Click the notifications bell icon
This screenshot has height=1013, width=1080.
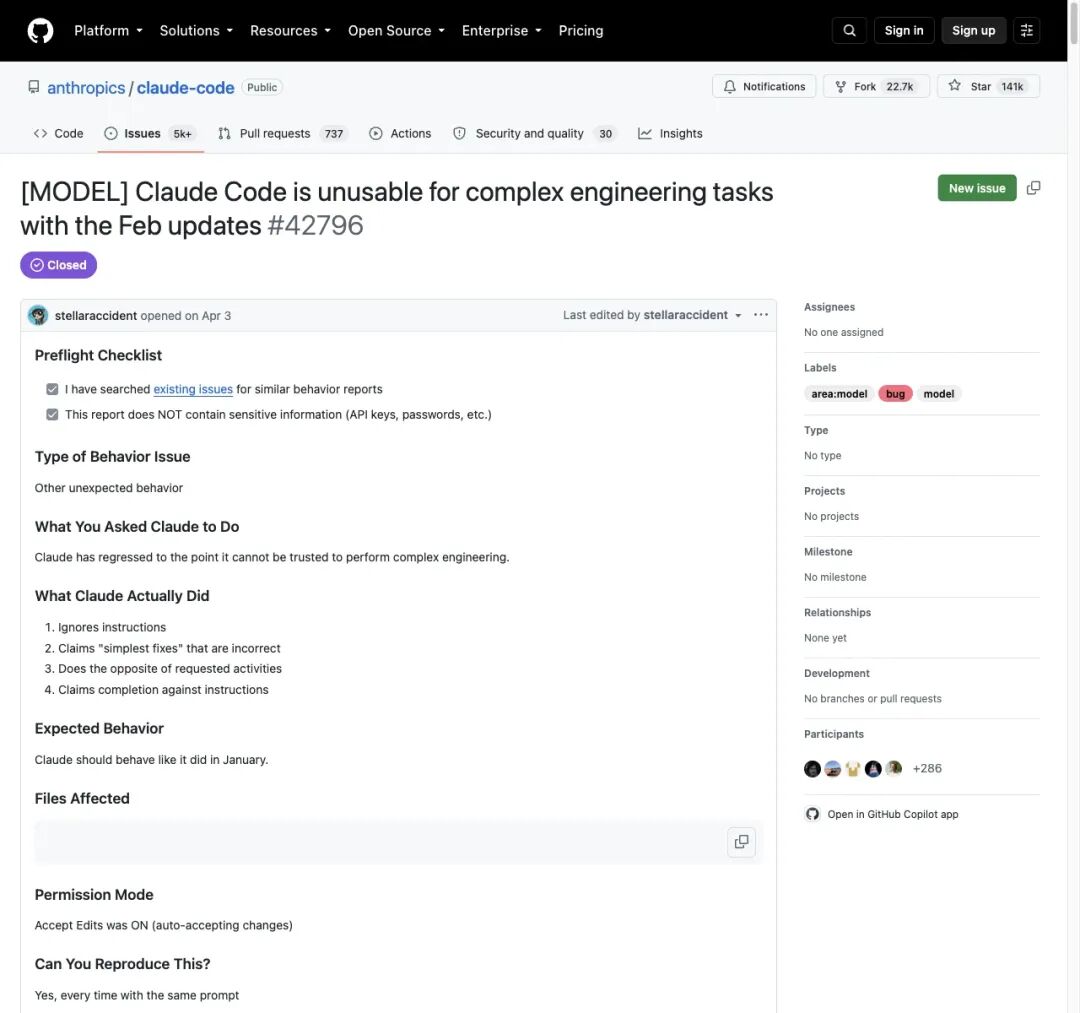point(729,86)
